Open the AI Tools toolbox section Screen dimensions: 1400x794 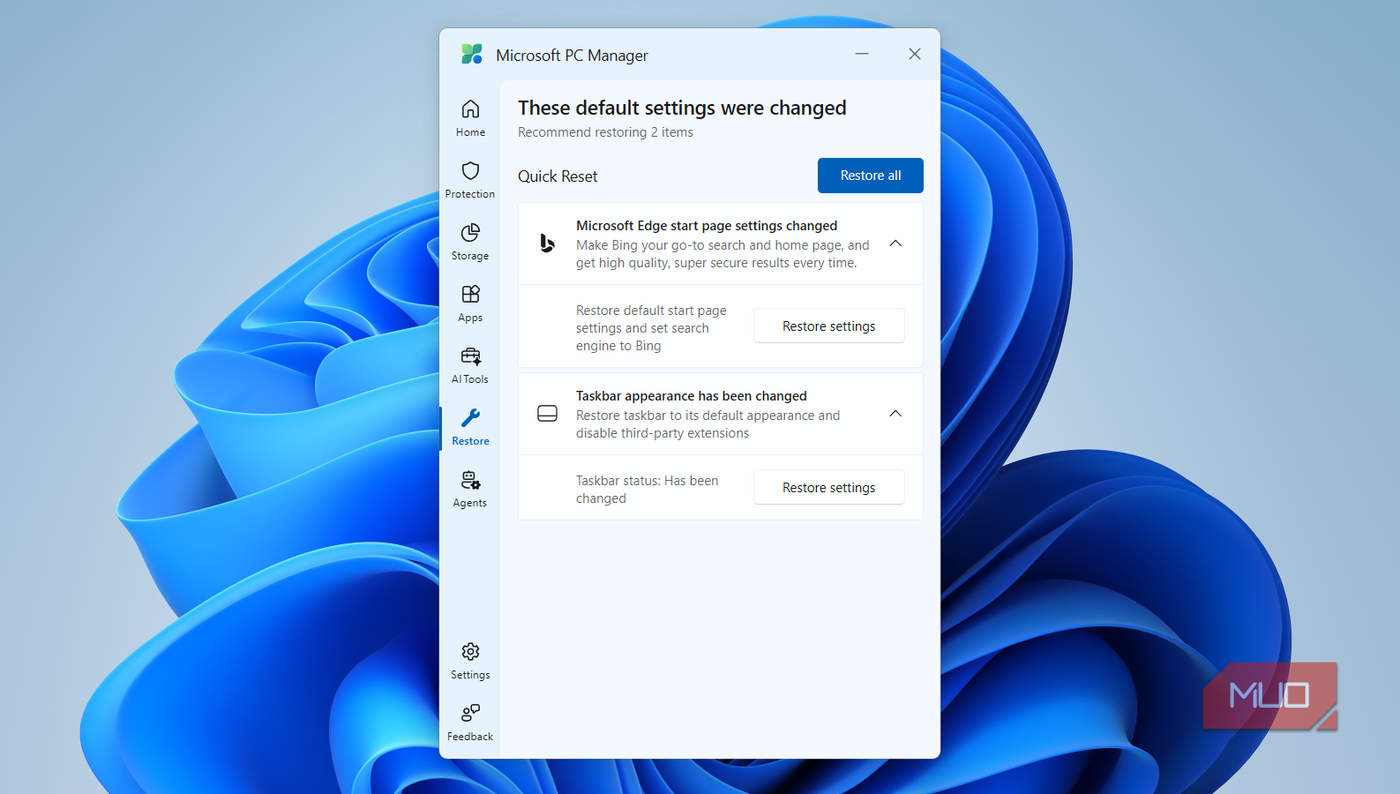pyautogui.click(x=470, y=366)
